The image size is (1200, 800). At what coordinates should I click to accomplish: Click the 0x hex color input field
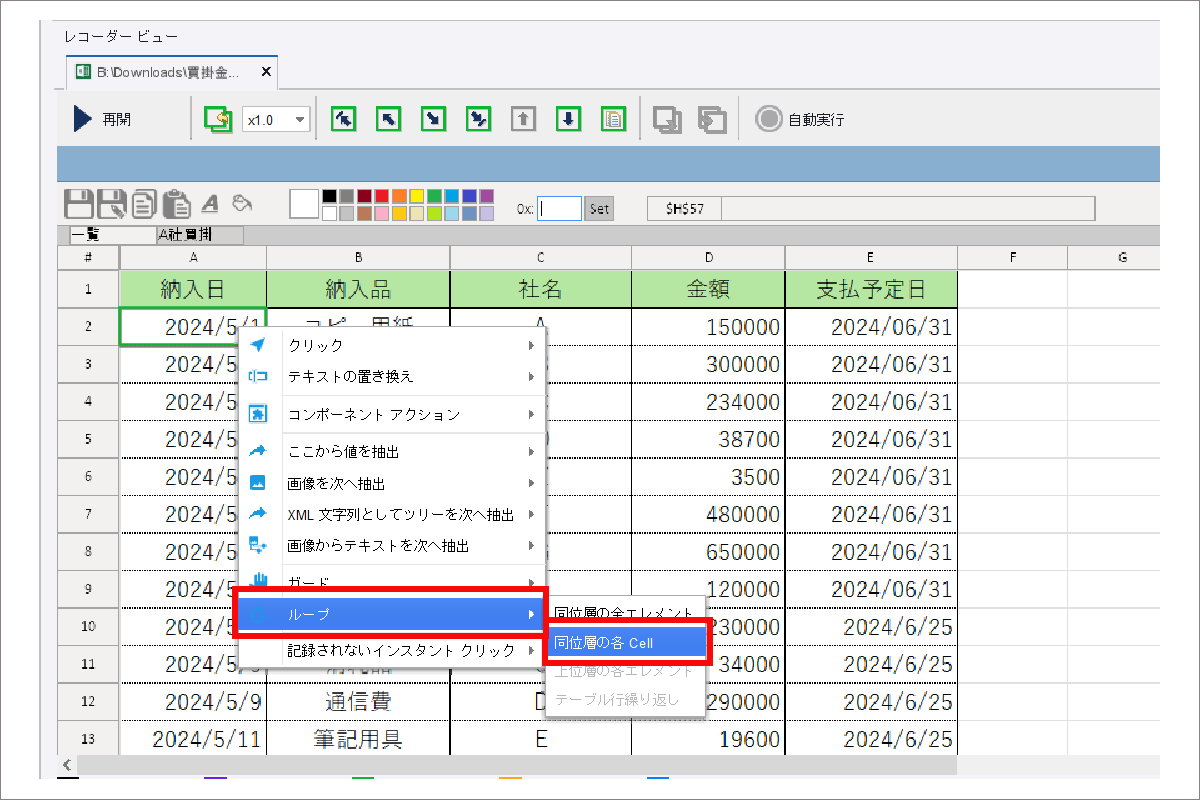tap(560, 208)
